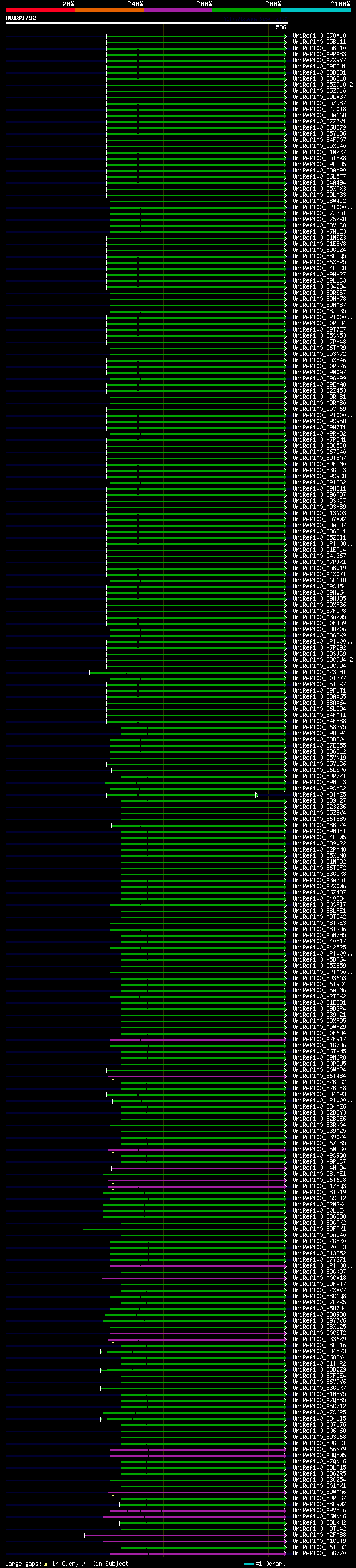
Task: Open hit UniRef100_A7X9Y7
Action: (319, 60)
